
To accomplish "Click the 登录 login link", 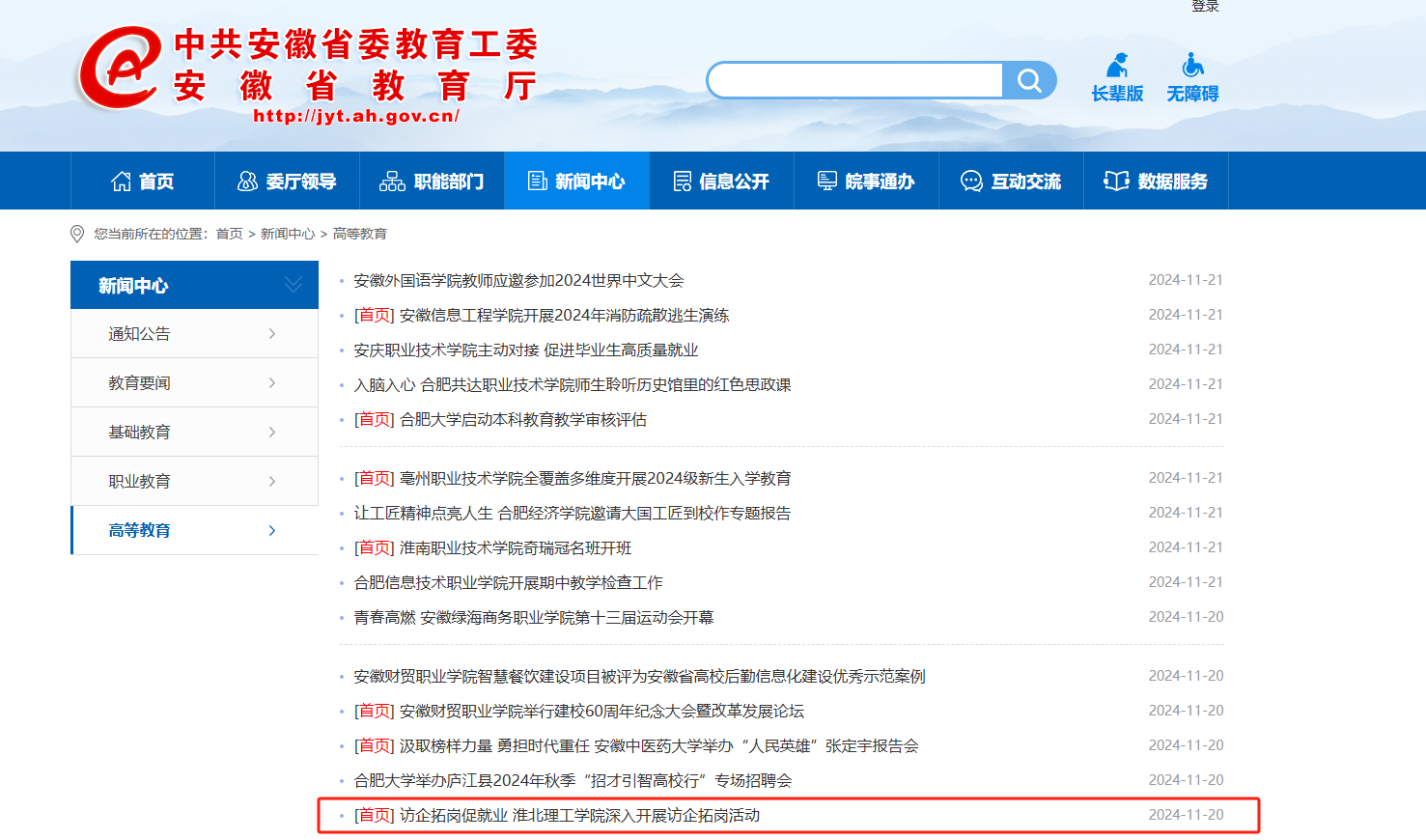I will coord(1205,7).
